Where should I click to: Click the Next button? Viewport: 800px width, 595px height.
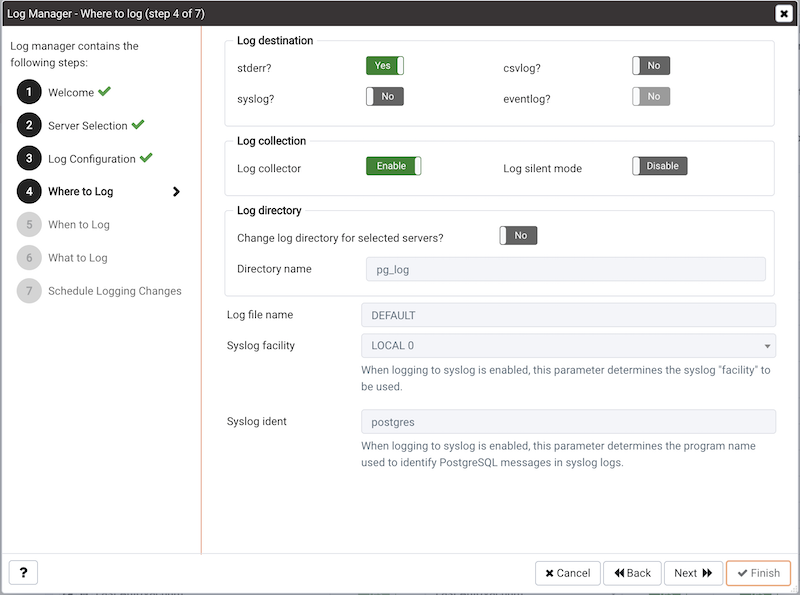[693, 573]
